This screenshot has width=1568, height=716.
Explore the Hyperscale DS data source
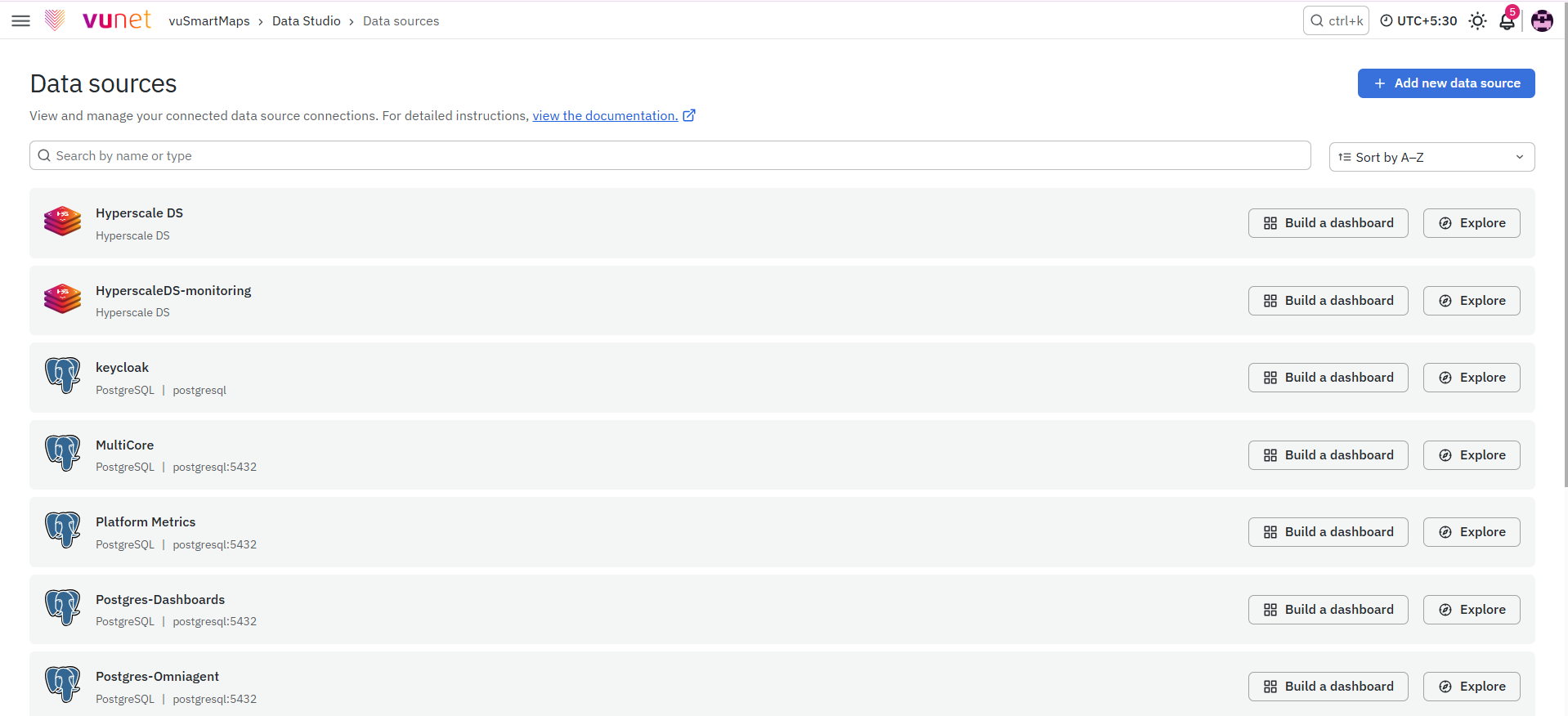click(1472, 223)
